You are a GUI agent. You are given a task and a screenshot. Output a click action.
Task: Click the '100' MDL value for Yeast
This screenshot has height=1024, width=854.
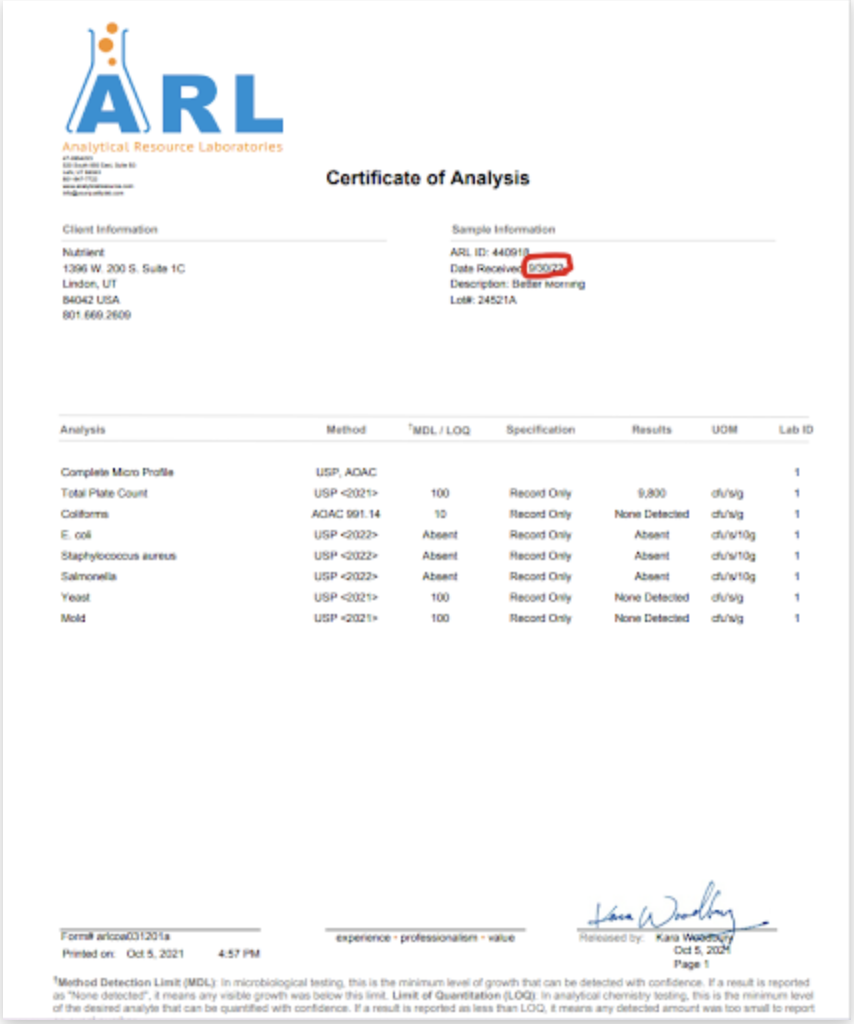[440, 597]
